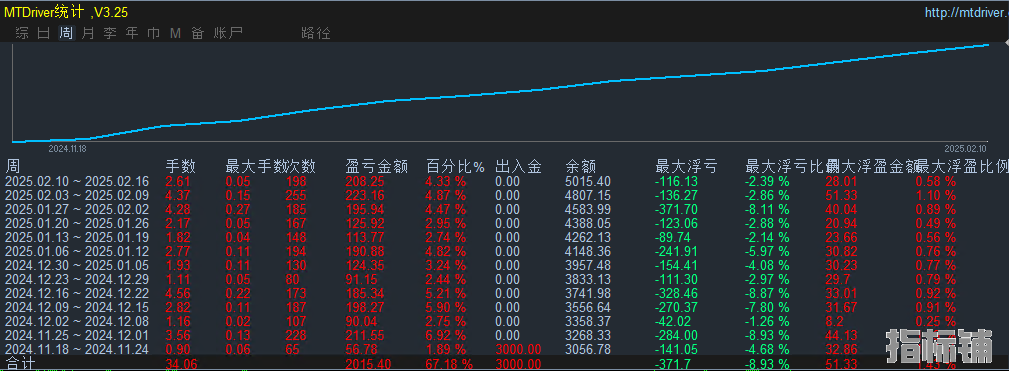The image size is (1009, 371).
Task: Select the 2024.12.16 ~ 2024.12.22 week row
Action: (x=504, y=292)
